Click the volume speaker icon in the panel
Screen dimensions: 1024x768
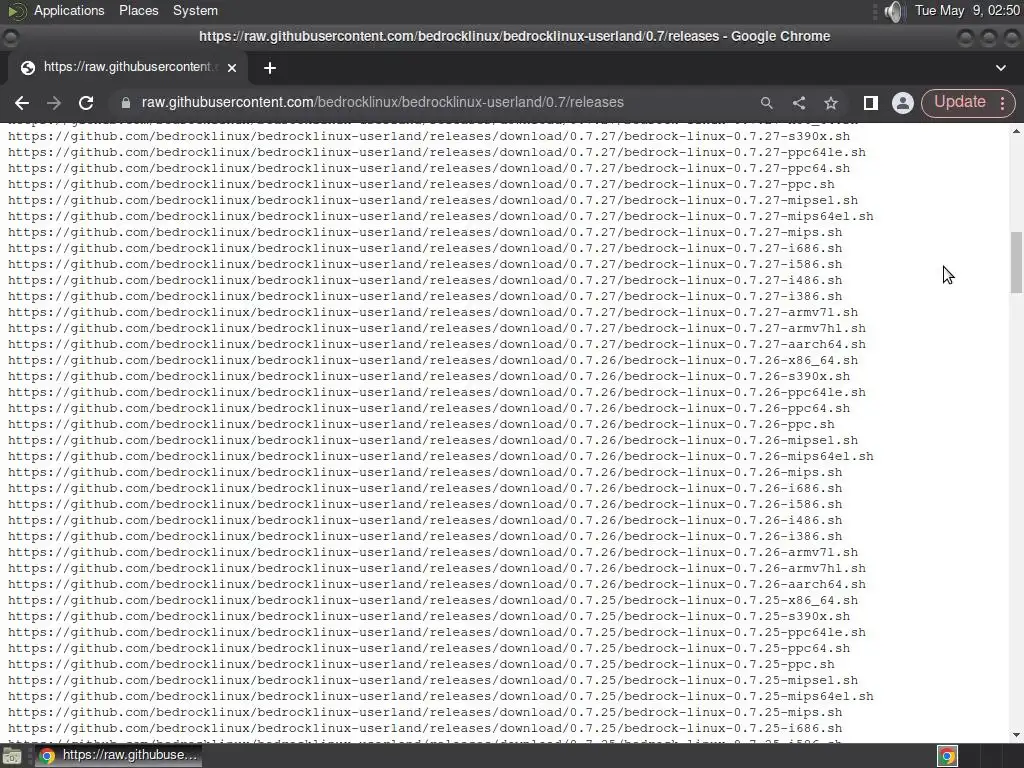(894, 11)
